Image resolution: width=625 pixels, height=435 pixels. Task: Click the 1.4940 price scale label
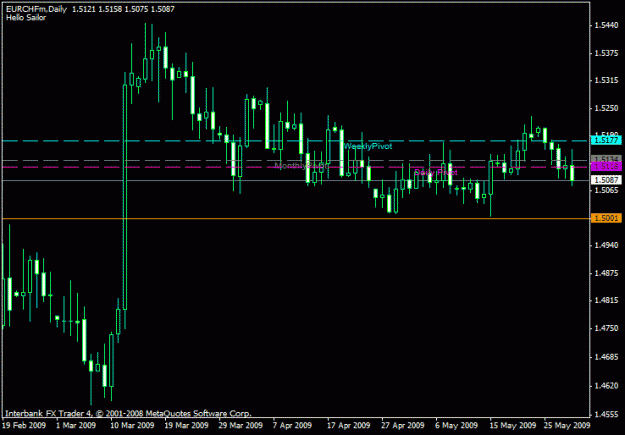606,246
